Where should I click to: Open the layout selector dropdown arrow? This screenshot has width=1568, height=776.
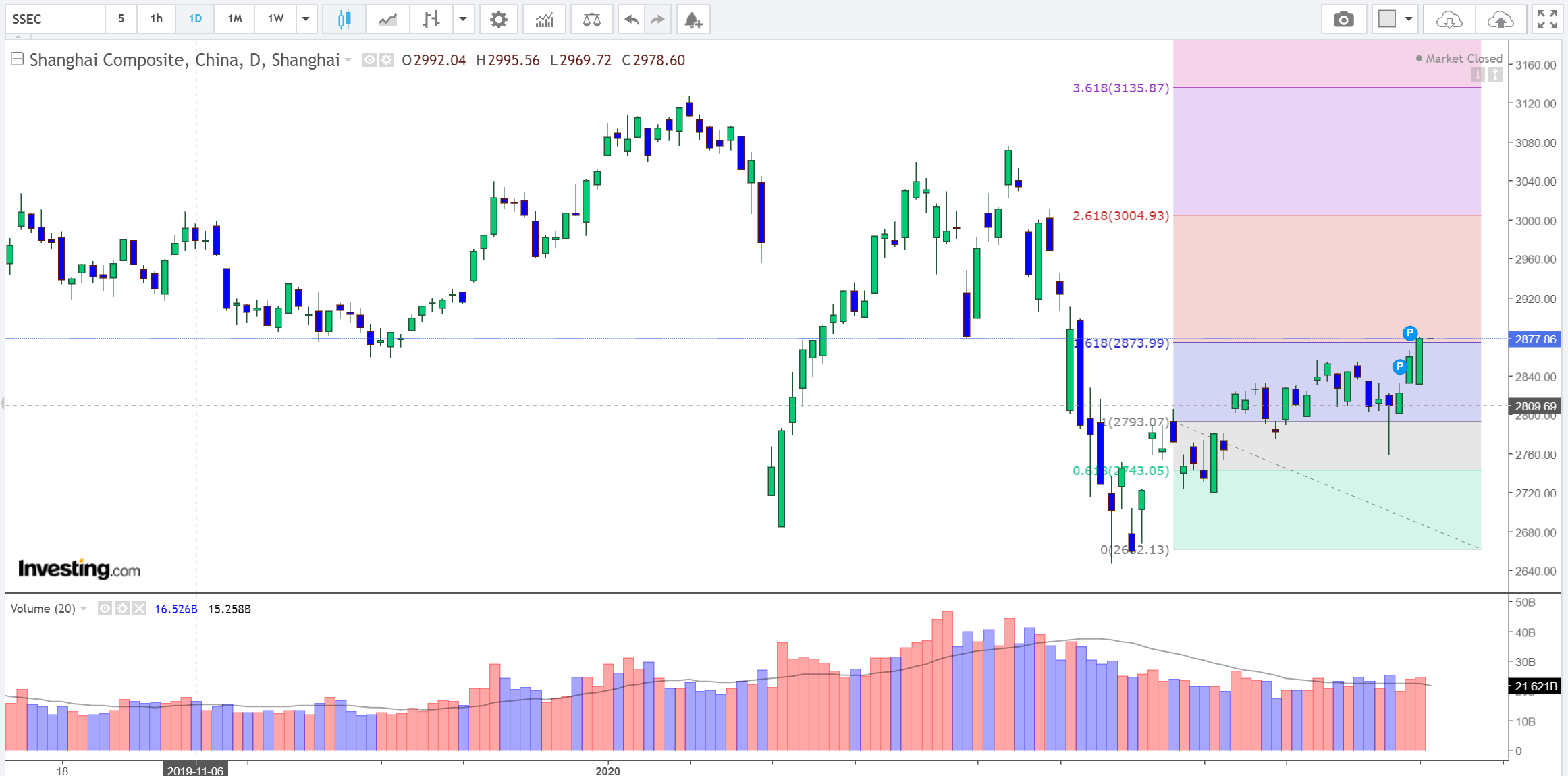click(x=1409, y=19)
